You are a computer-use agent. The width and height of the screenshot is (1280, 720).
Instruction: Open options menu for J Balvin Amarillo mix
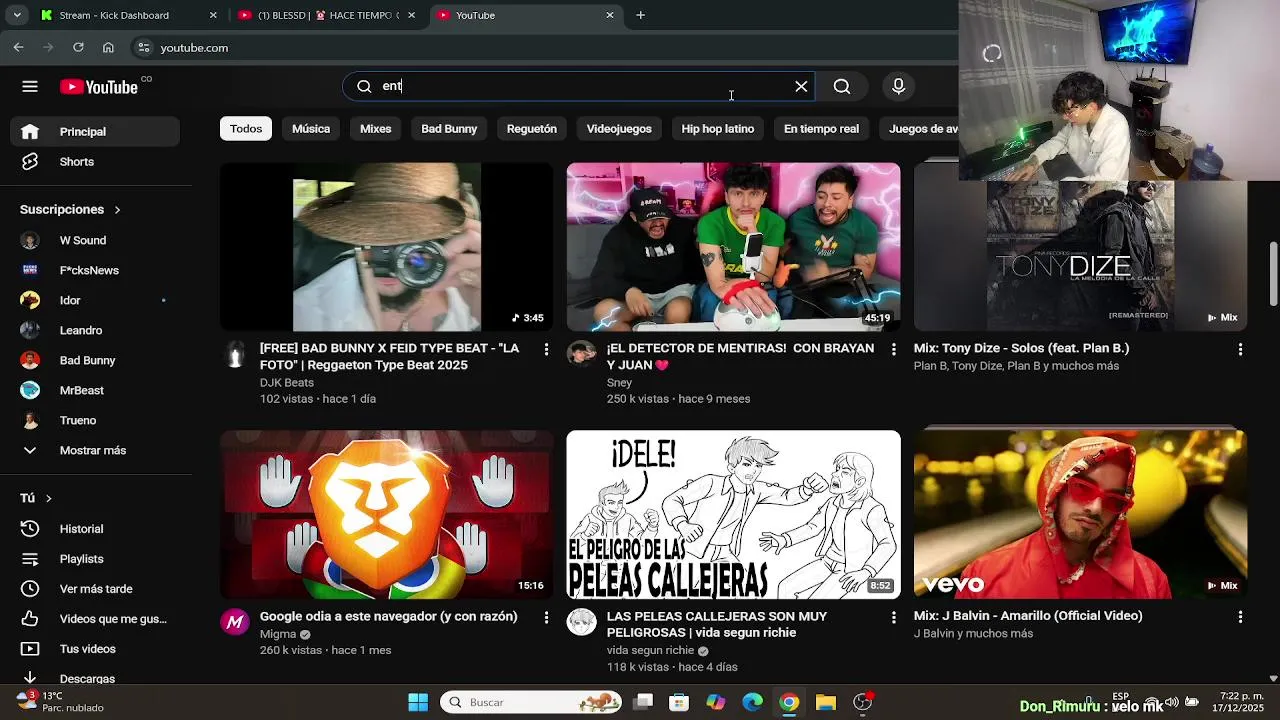click(1240, 617)
